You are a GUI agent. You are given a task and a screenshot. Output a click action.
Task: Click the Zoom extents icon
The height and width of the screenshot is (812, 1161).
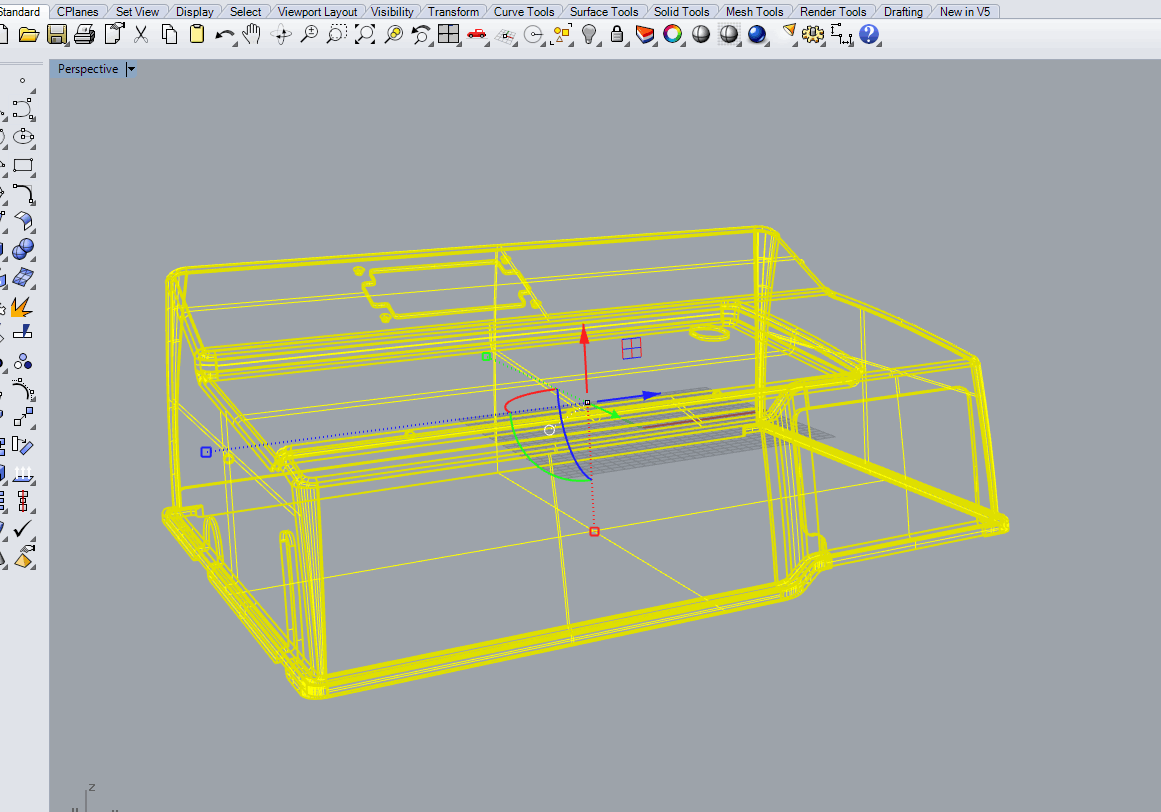(x=364, y=33)
